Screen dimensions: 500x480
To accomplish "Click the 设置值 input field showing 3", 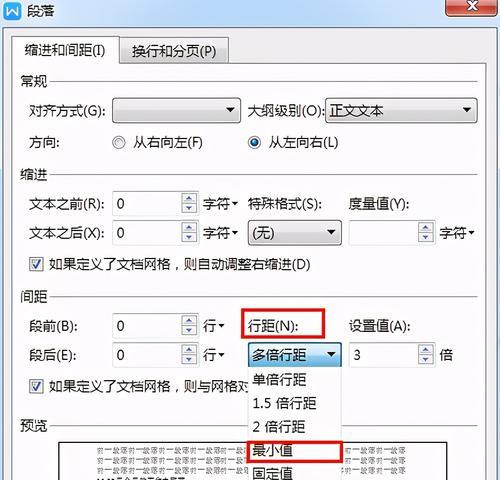I will coord(384,355).
